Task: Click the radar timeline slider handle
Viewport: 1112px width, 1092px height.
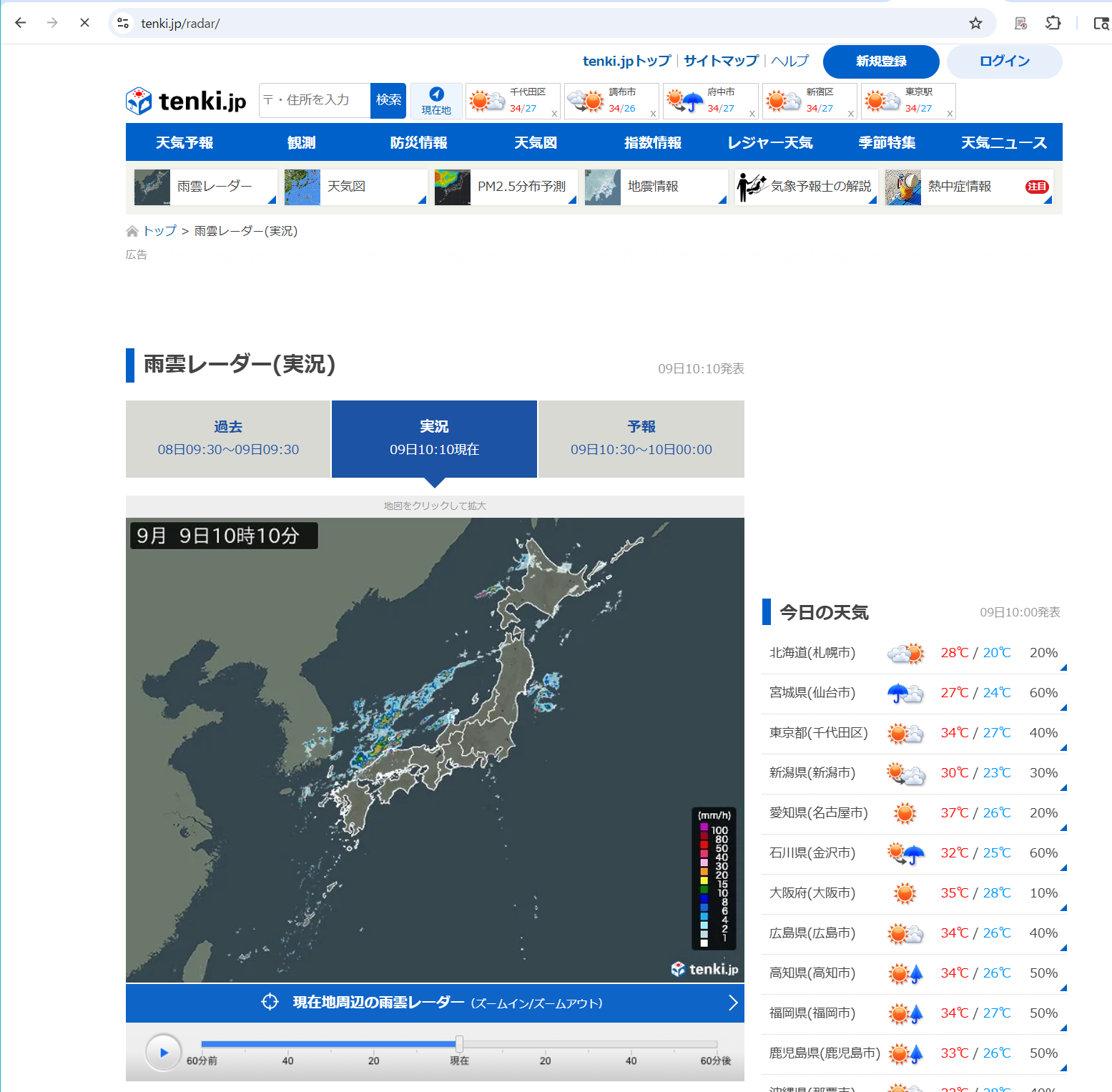Action: point(459,1044)
